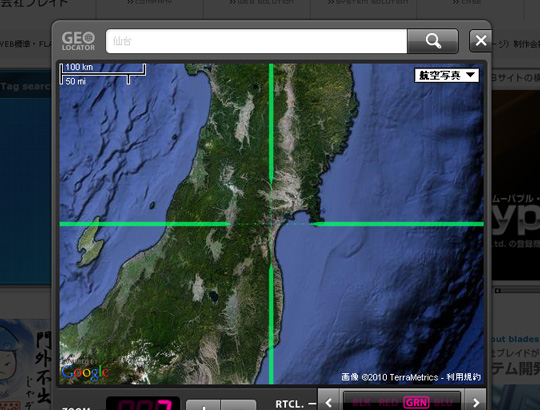Close the Geo Locator dialog

coord(480,41)
